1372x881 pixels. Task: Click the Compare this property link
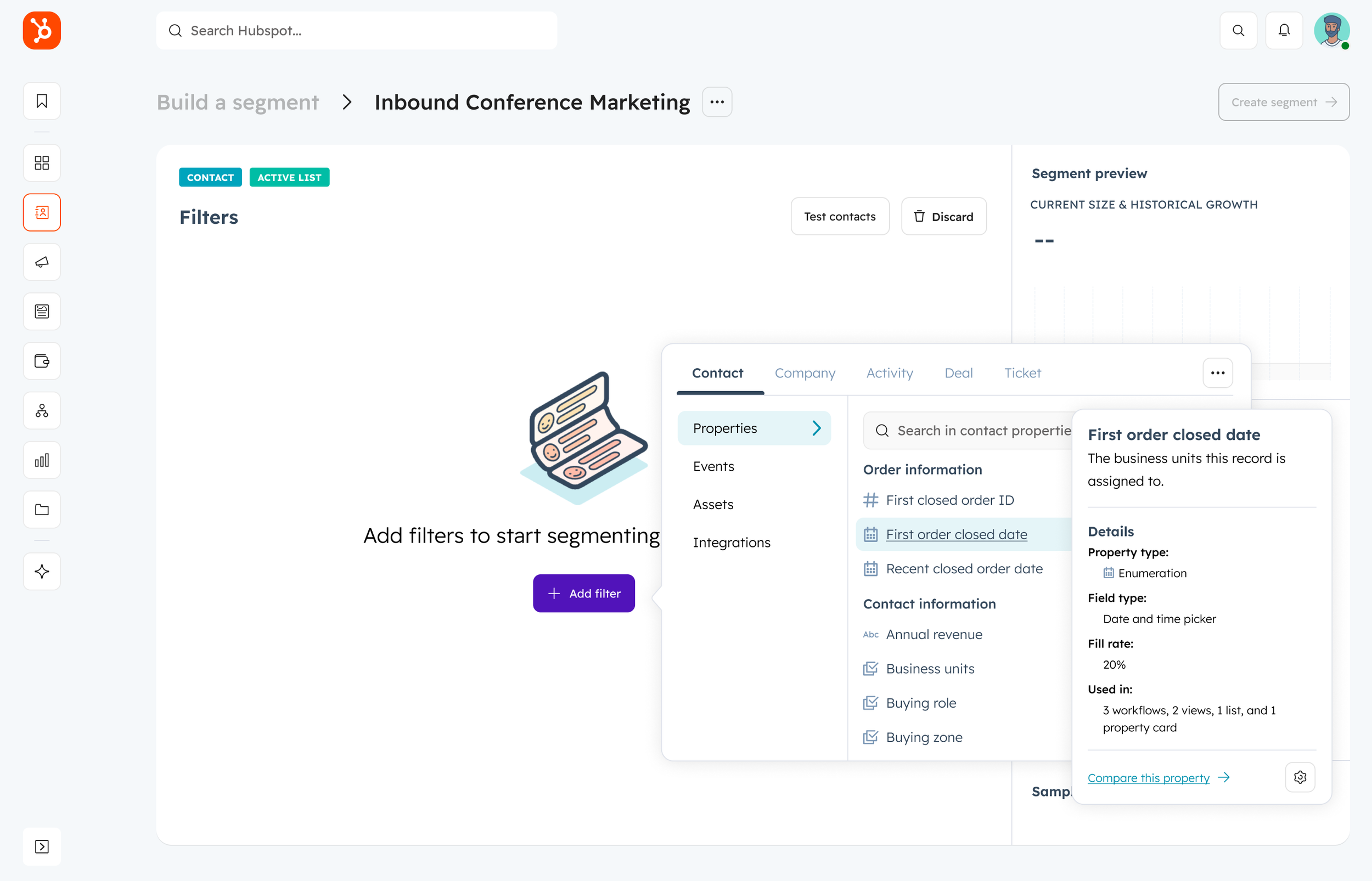coord(1148,777)
